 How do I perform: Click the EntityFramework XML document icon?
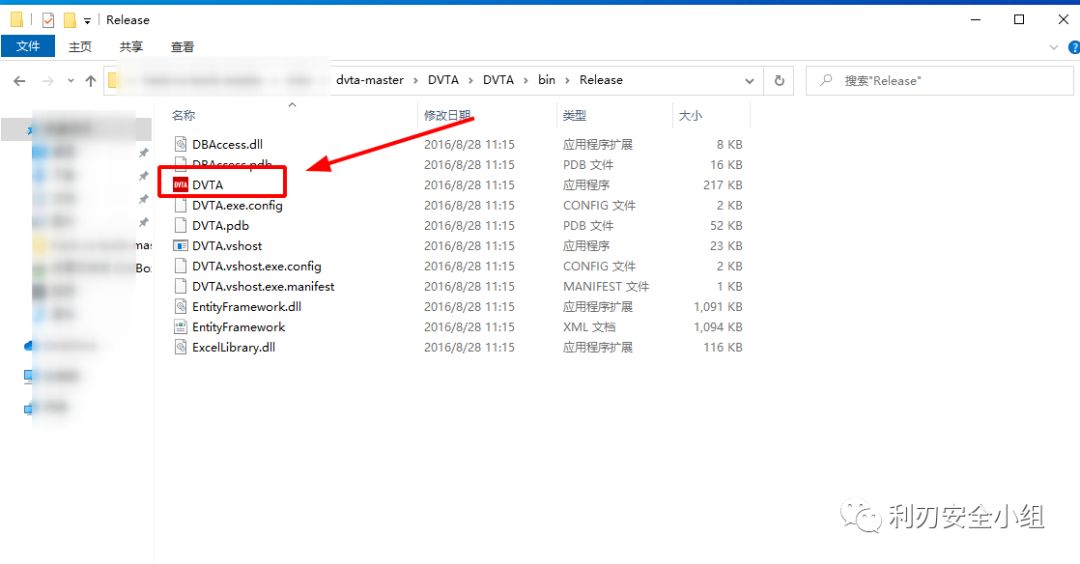point(180,327)
